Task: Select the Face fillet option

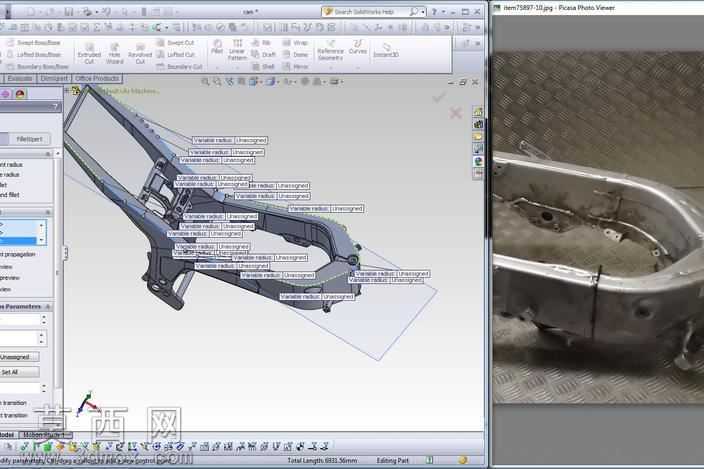Action: (x=4, y=184)
